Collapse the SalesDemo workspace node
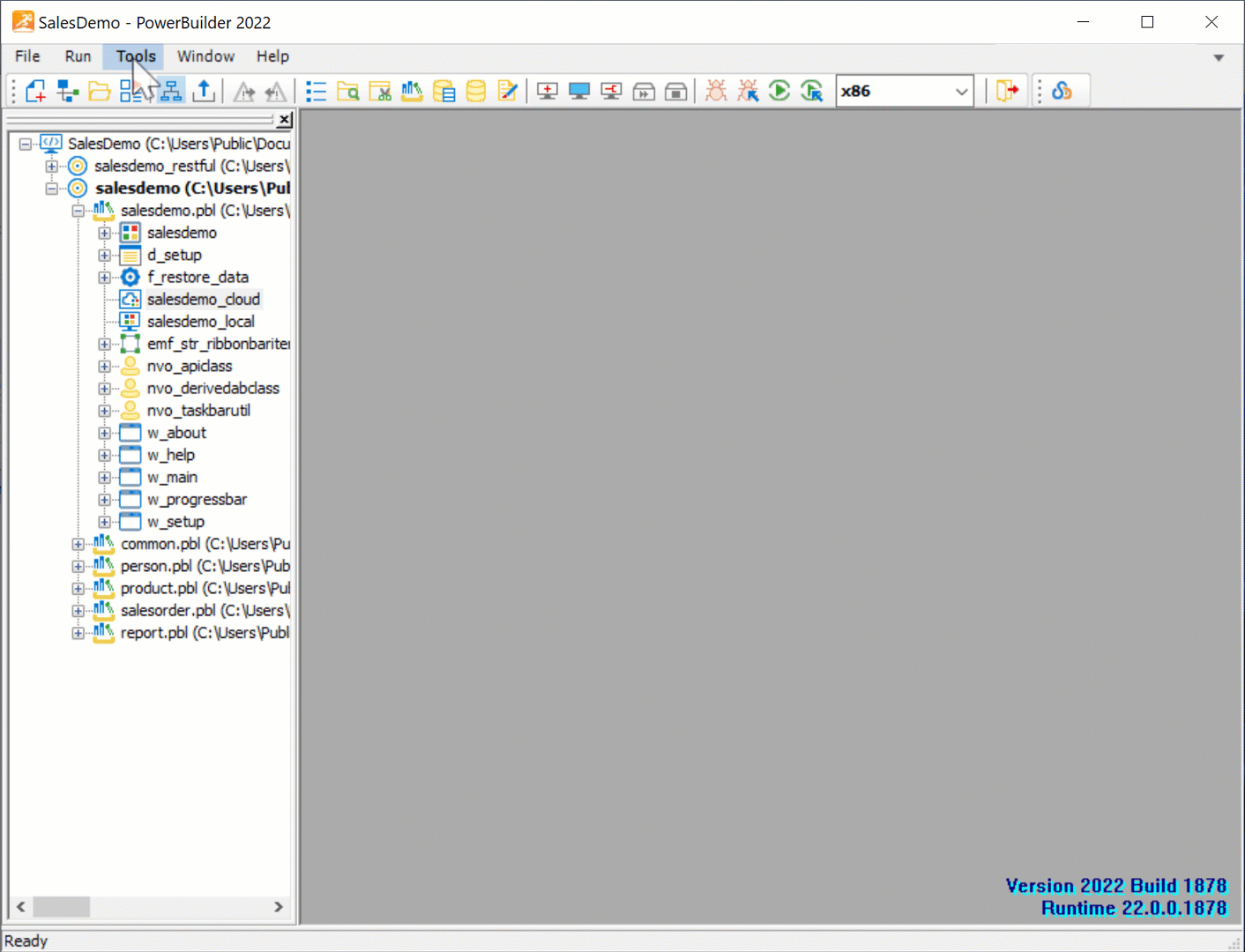This screenshot has height=952, width=1245. (x=26, y=144)
